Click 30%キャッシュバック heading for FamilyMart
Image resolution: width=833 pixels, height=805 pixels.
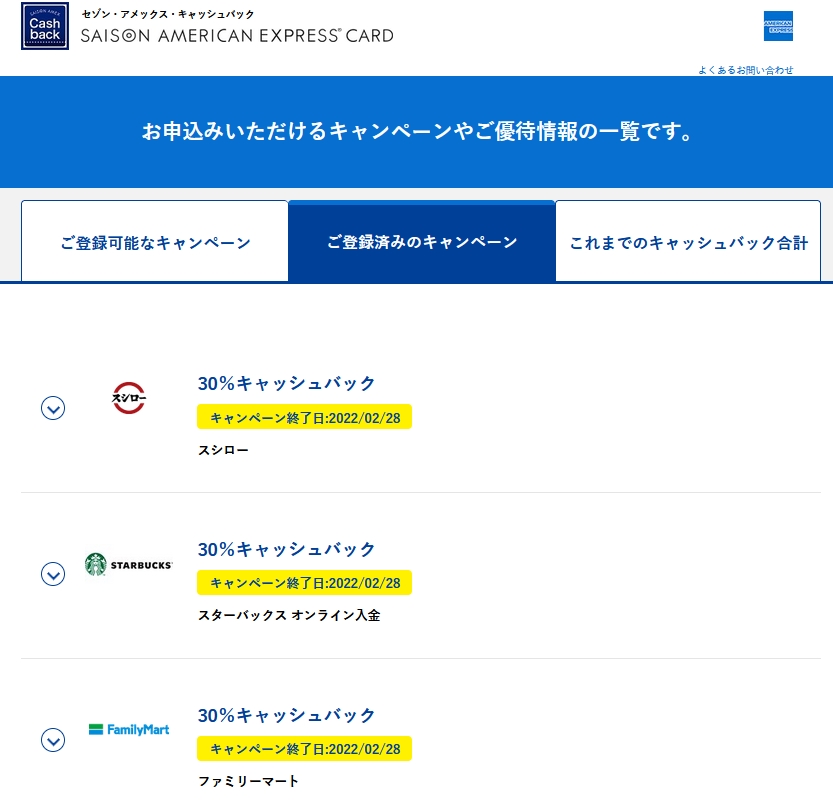(286, 715)
